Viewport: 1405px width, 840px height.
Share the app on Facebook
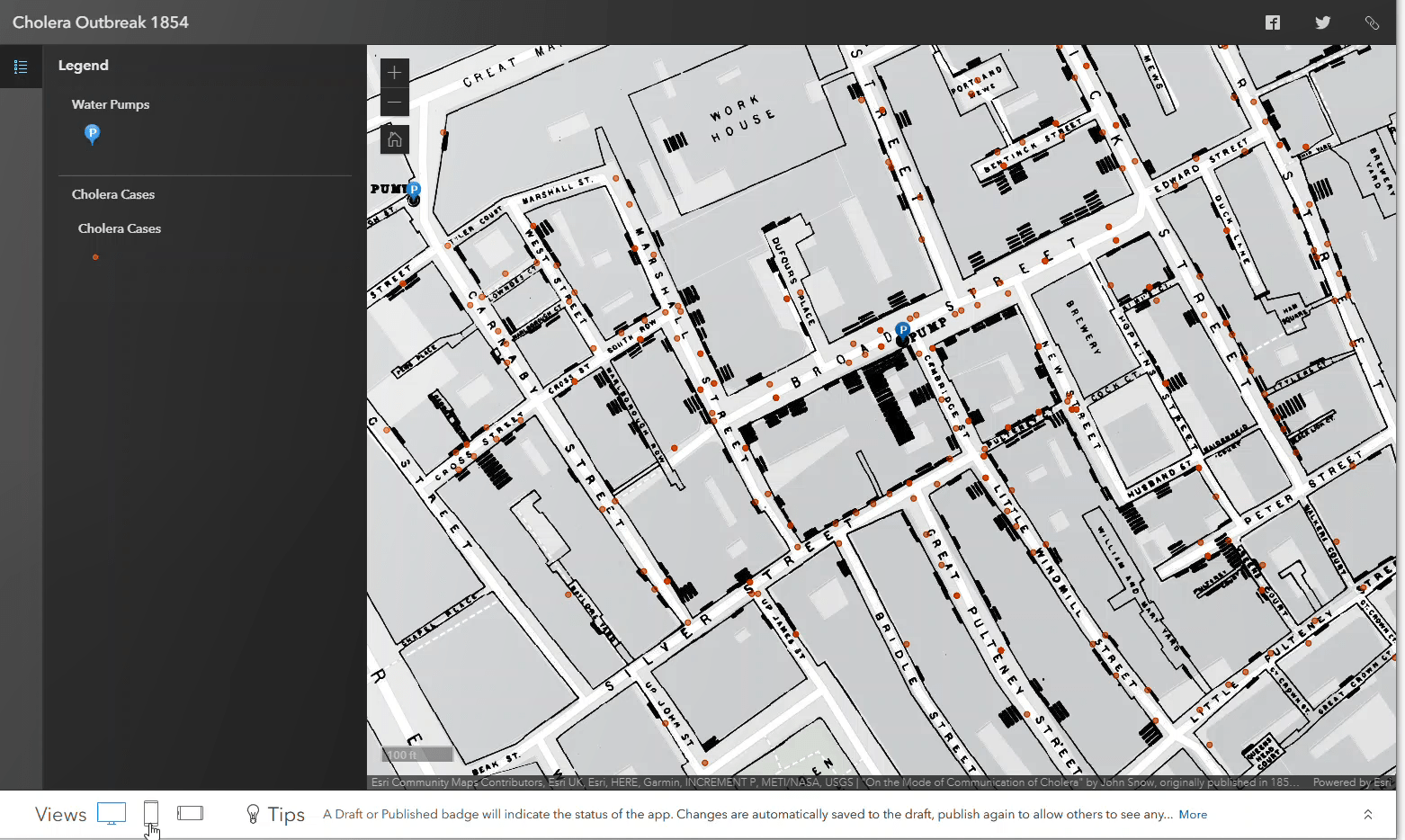point(1272,22)
